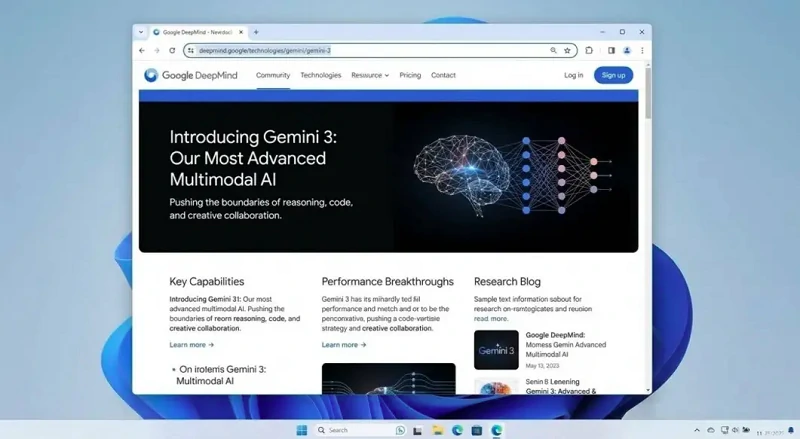Open the volume speaker tray icon
This screenshot has height=439, width=800.
point(735,430)
